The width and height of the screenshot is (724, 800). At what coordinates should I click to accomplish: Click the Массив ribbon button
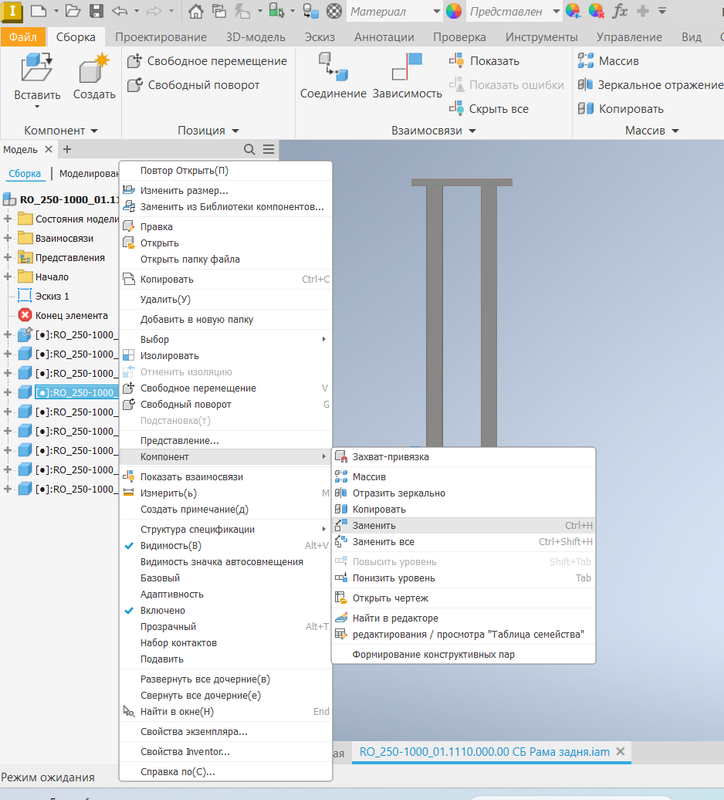pos(608,61)
